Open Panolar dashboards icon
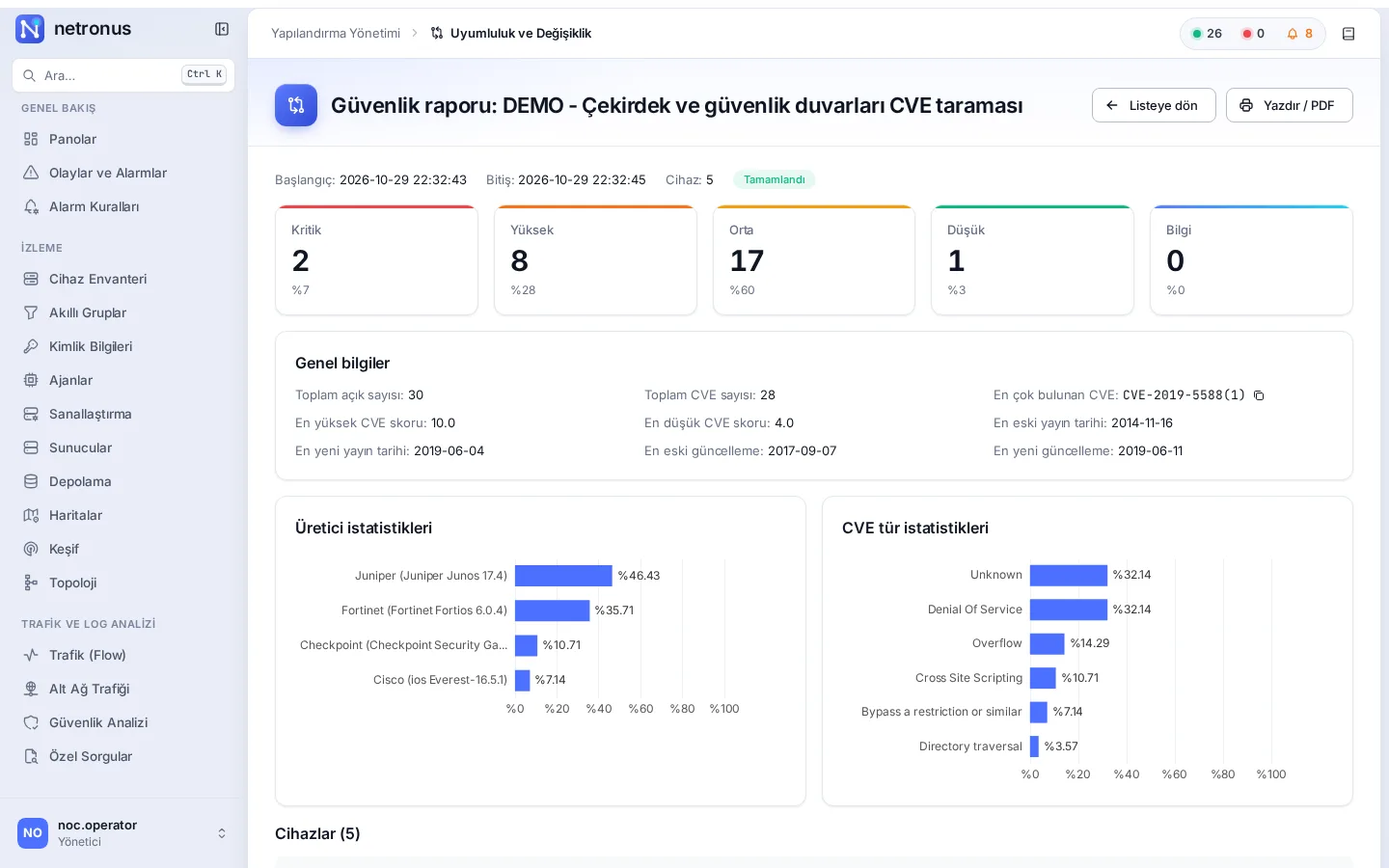The image size is (1389, 868). point(31,139)
